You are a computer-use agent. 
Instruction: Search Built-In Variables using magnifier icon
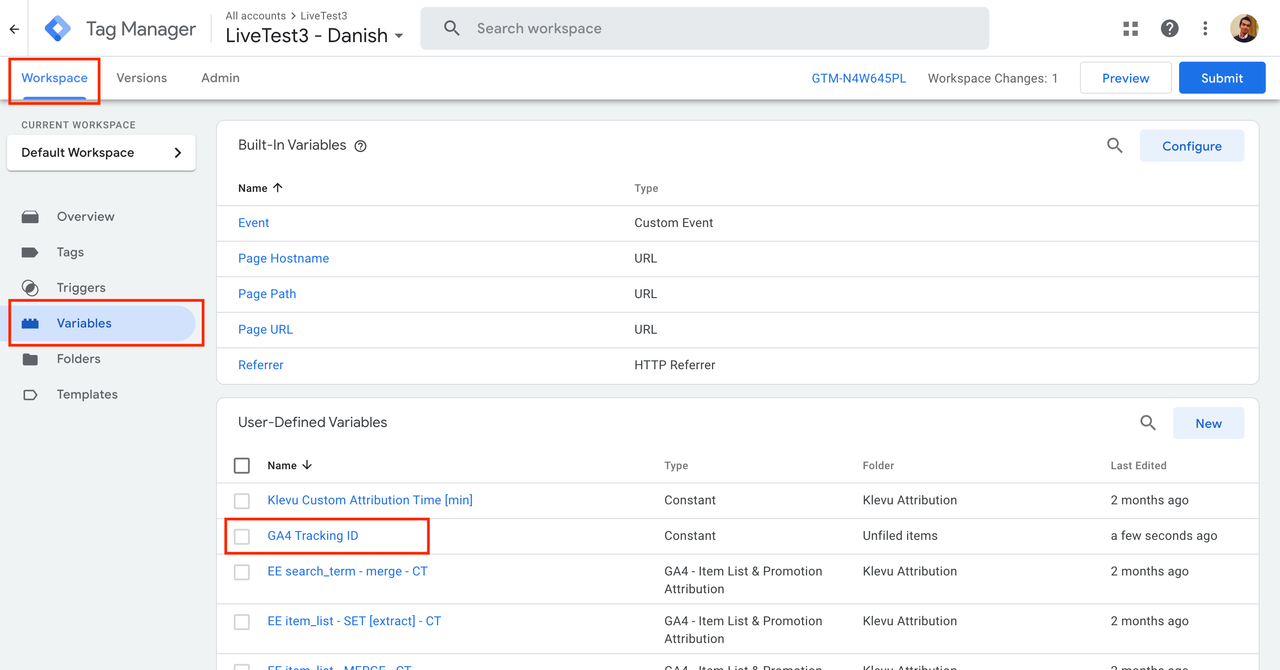click(1115, 146)
